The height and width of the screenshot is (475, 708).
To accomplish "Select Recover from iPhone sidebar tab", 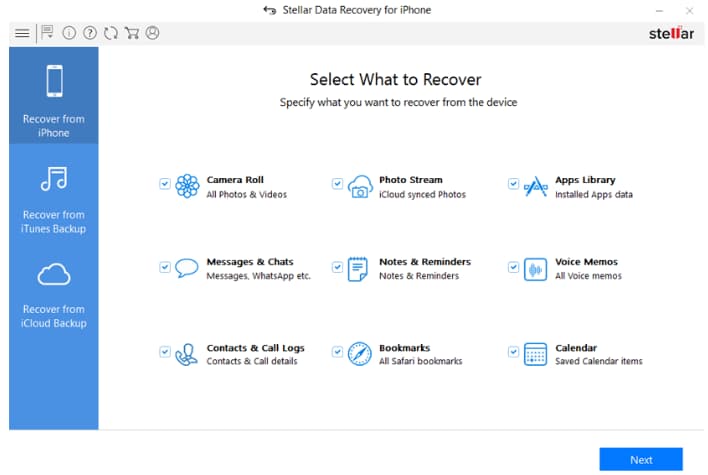I will (54, 96).
